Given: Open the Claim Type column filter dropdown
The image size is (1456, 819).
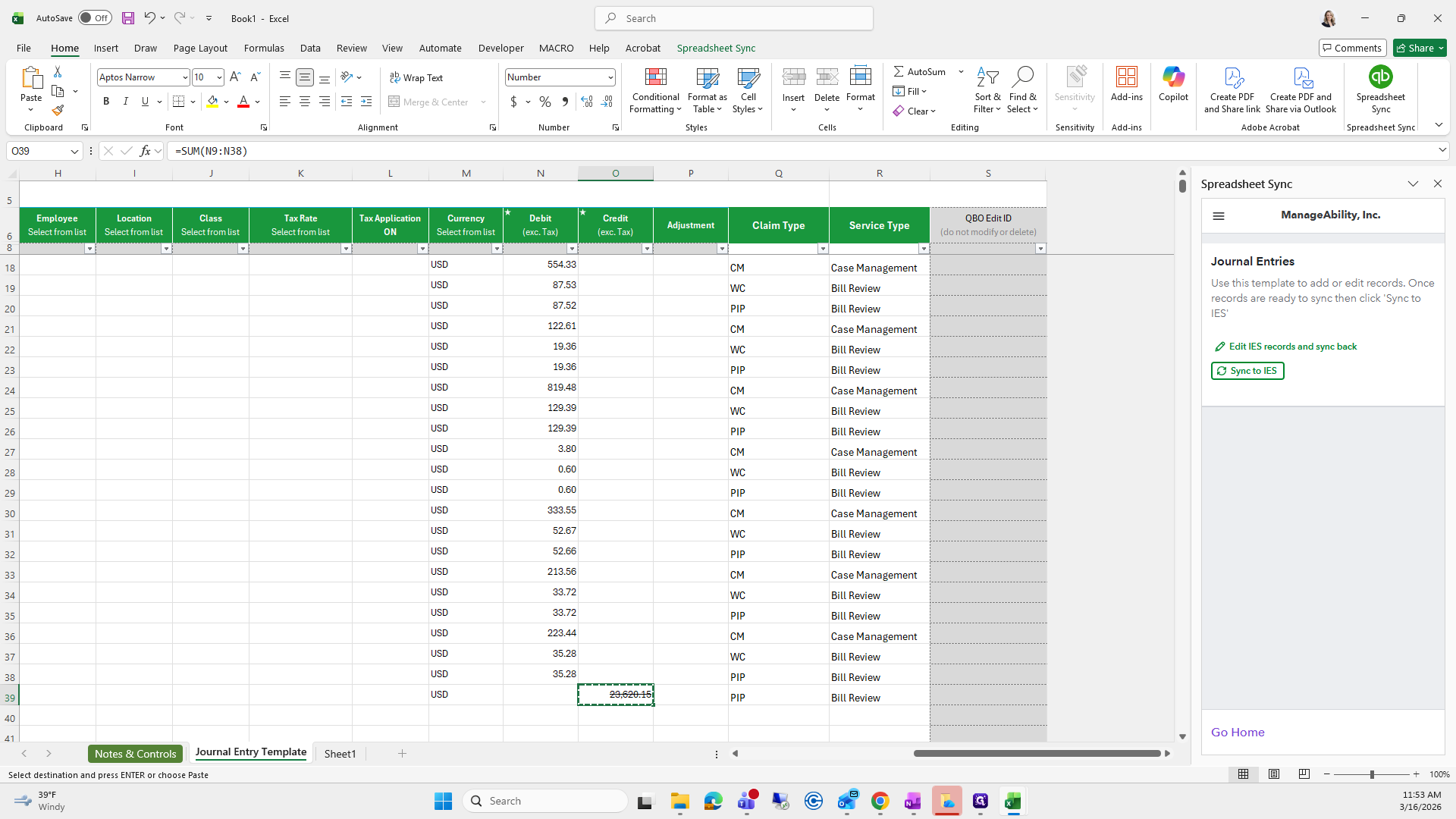Looking at the screenshot, I should click(x=823, y=249).
